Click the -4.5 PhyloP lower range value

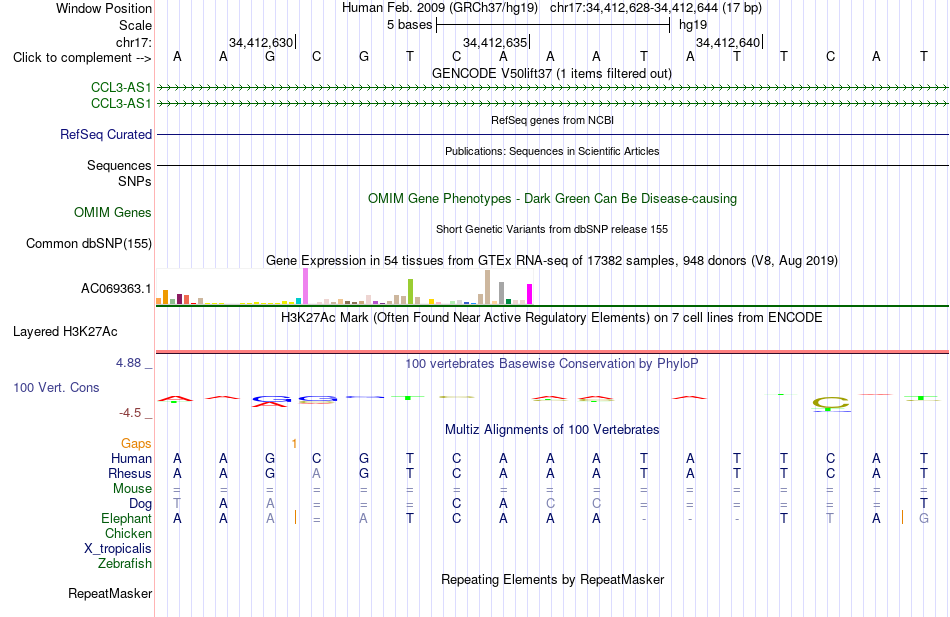(130, 413)
